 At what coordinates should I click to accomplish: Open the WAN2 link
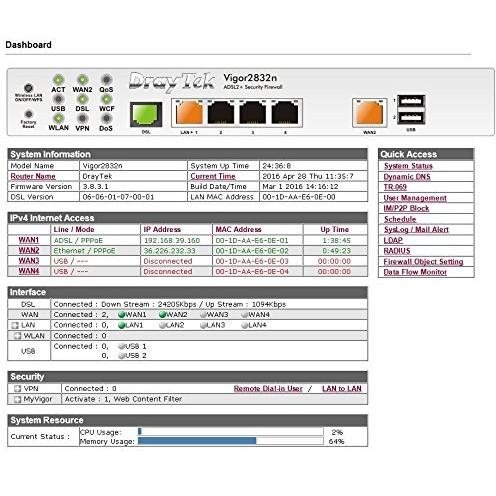tap(29, 250)
